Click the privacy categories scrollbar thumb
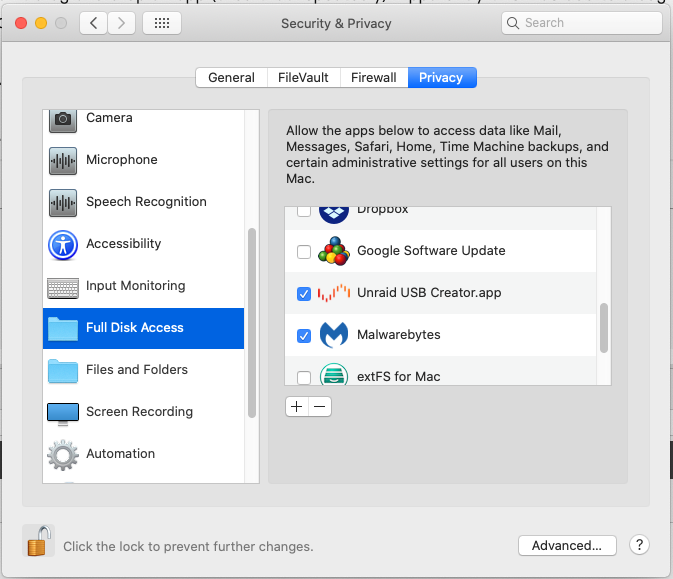Image resolution: width=673 pixels, height=579 pixels. [252, 323]
